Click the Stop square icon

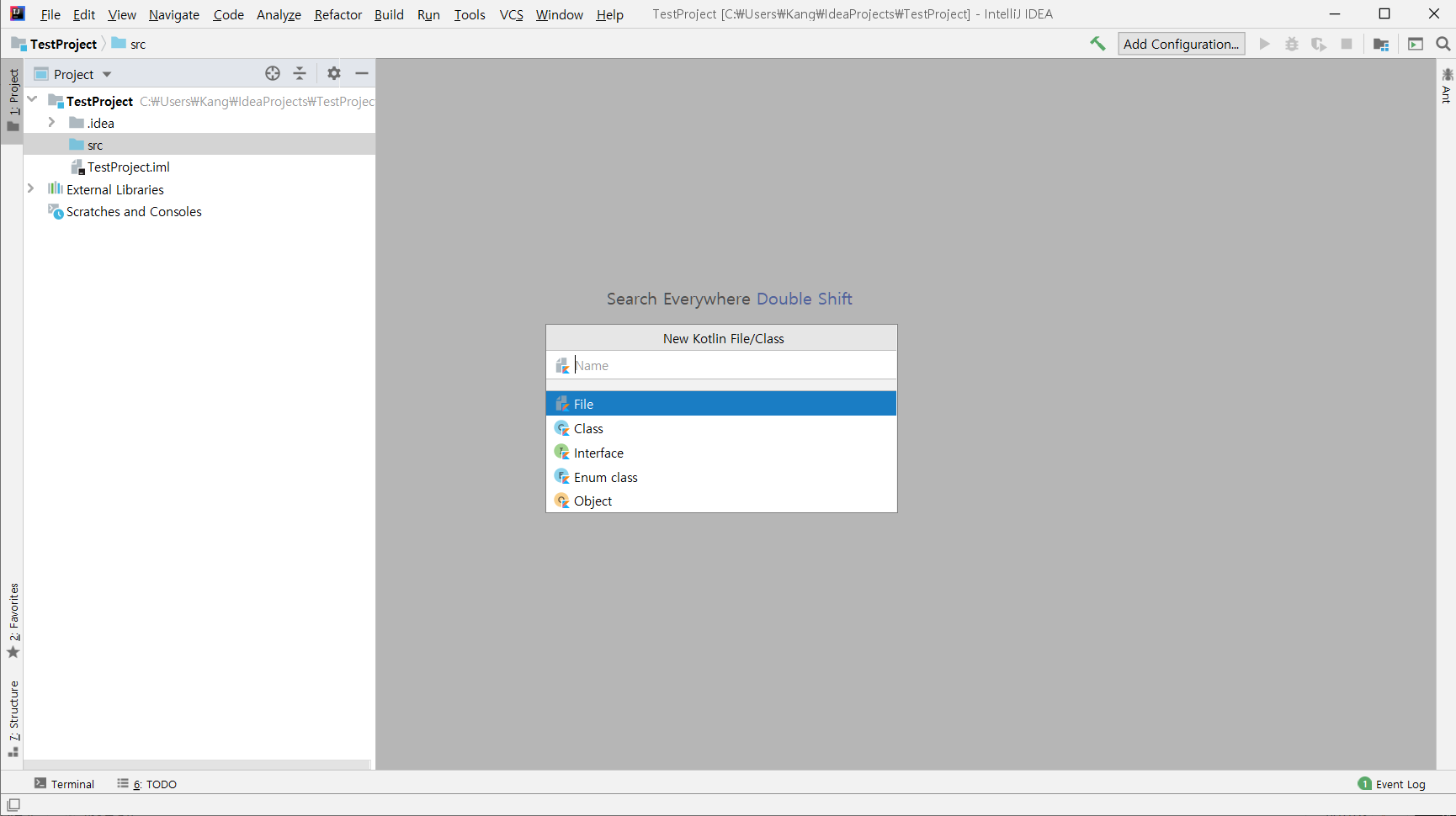pos(1347,44)
